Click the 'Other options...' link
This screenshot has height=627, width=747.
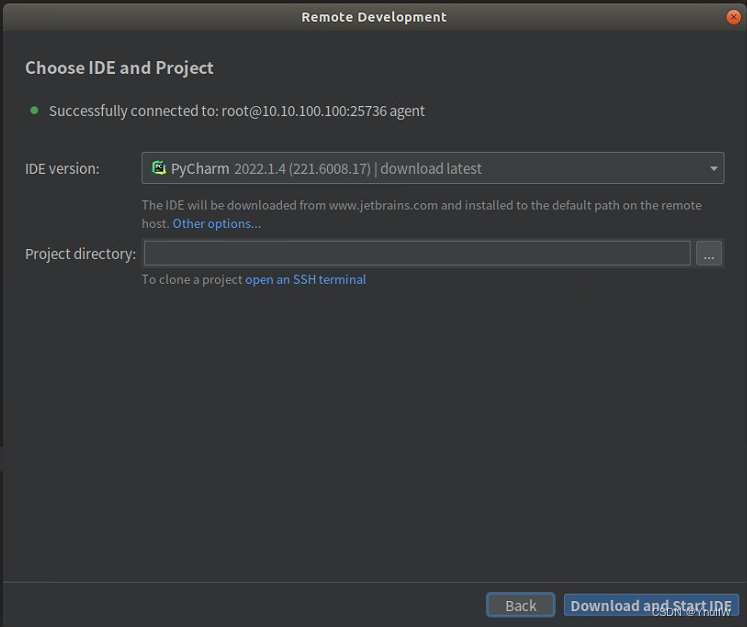pyautogui.click(x=217, y=223)
